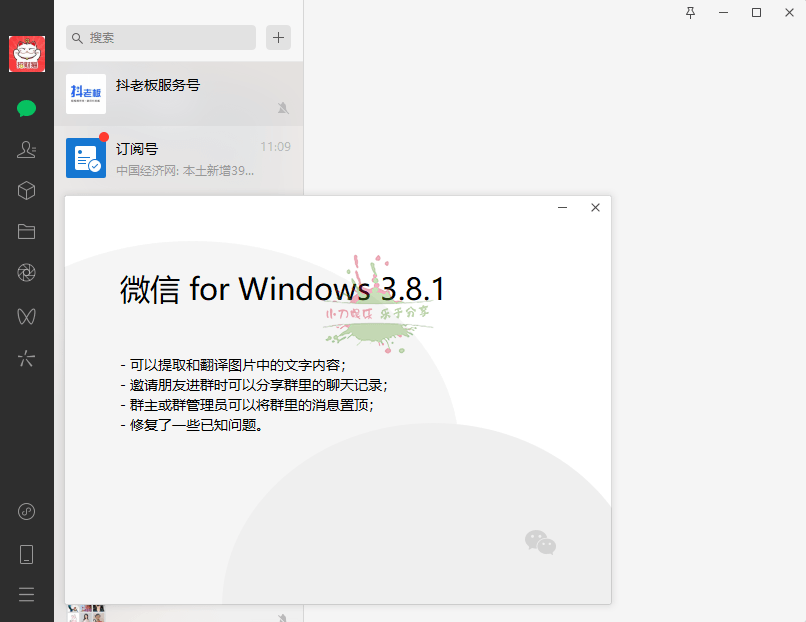The image size is (806, 622).
Task: Click the 抖老板 logo avatar
Action: coord(86,94)
